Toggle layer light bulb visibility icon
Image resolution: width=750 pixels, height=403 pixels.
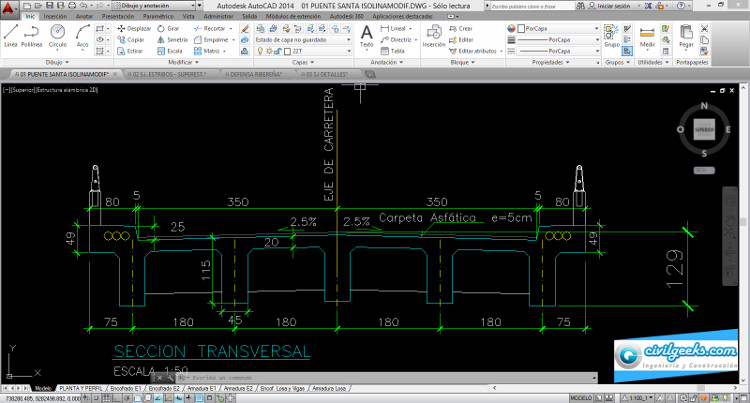[x=260, y=51]
